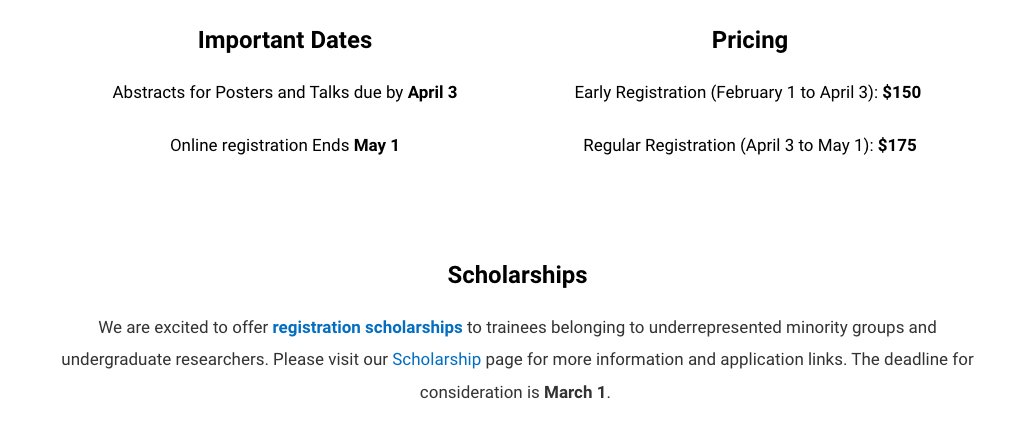This screenshot has width=1029, height=437.
Task: Select the bold April 3 abstract deadline
Action: click(432, 93)
